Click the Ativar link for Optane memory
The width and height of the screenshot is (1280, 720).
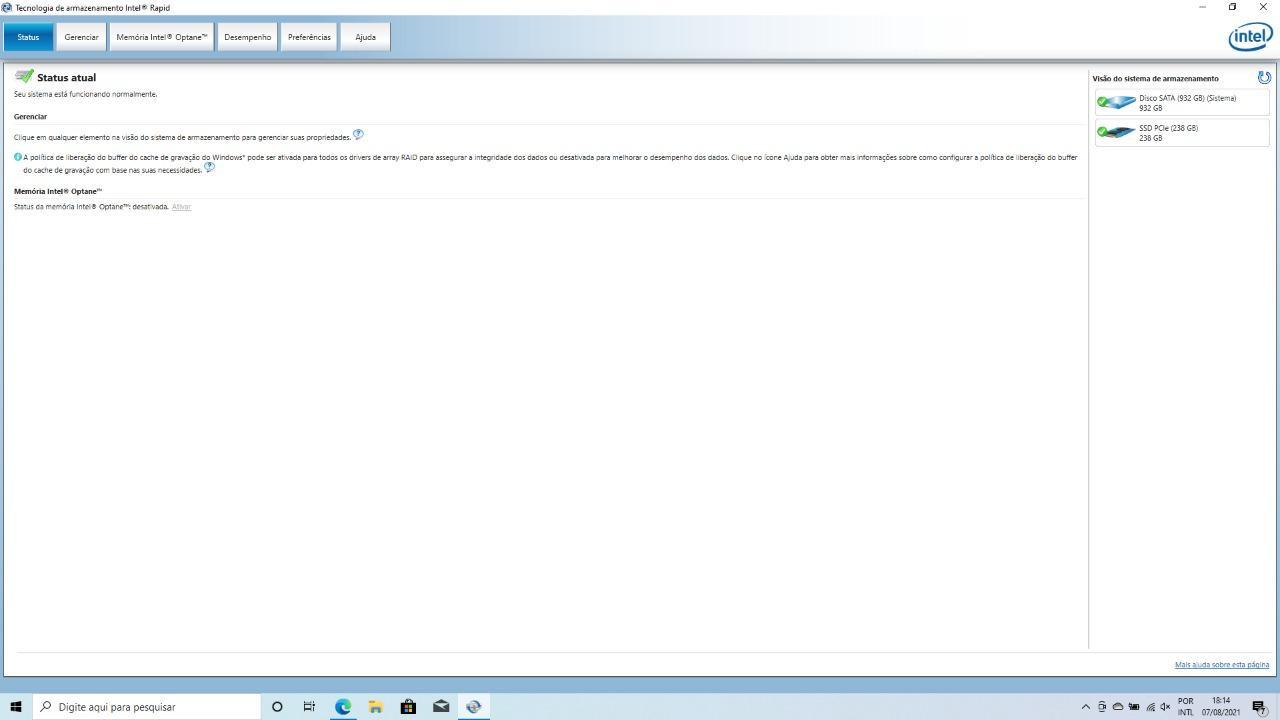tap(181, 207)
